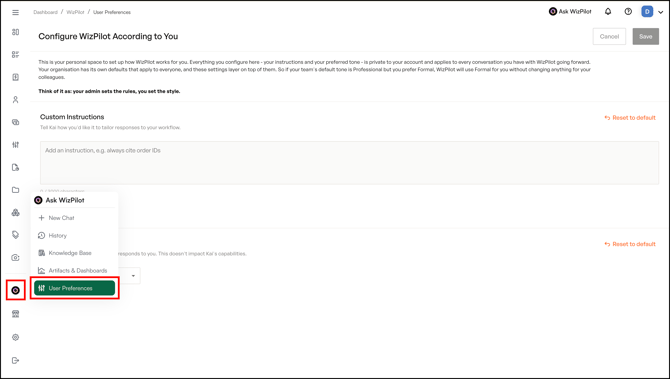Open the camera icon in sidebar
670x379 pixels.
[15, 258]
